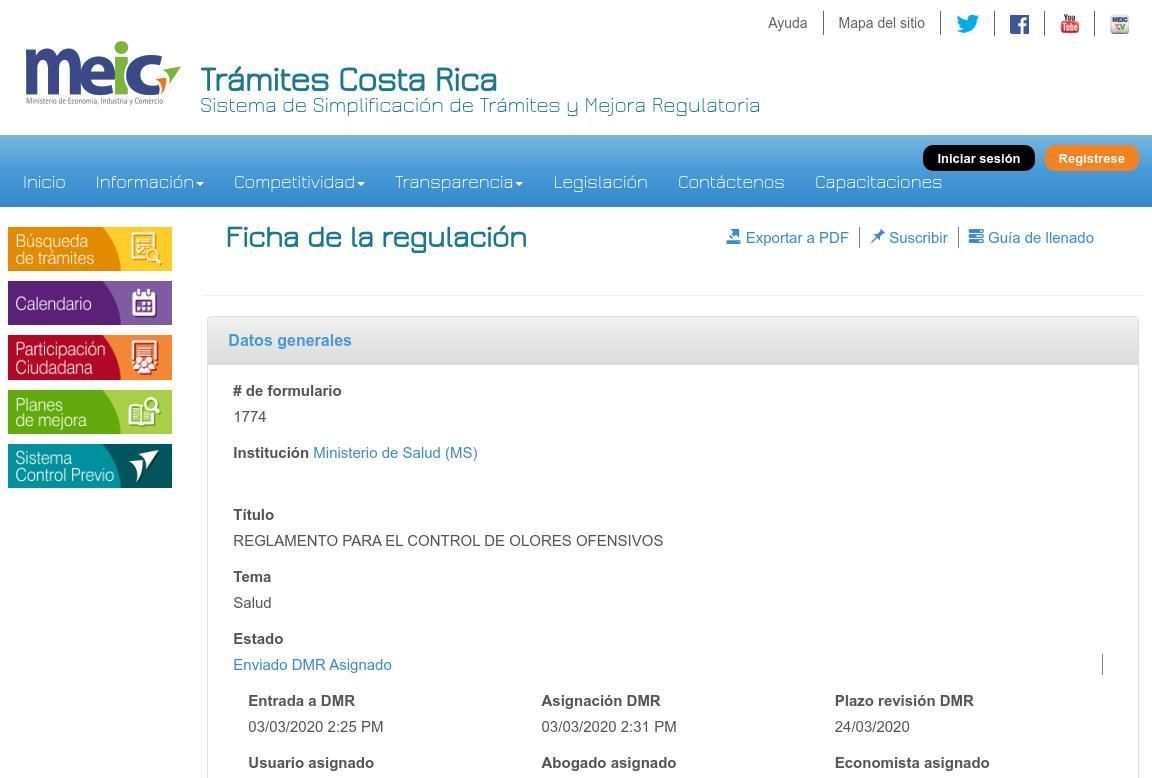Open the YouTube icon link
1152x778 pixels.
tap(1070, 24)
